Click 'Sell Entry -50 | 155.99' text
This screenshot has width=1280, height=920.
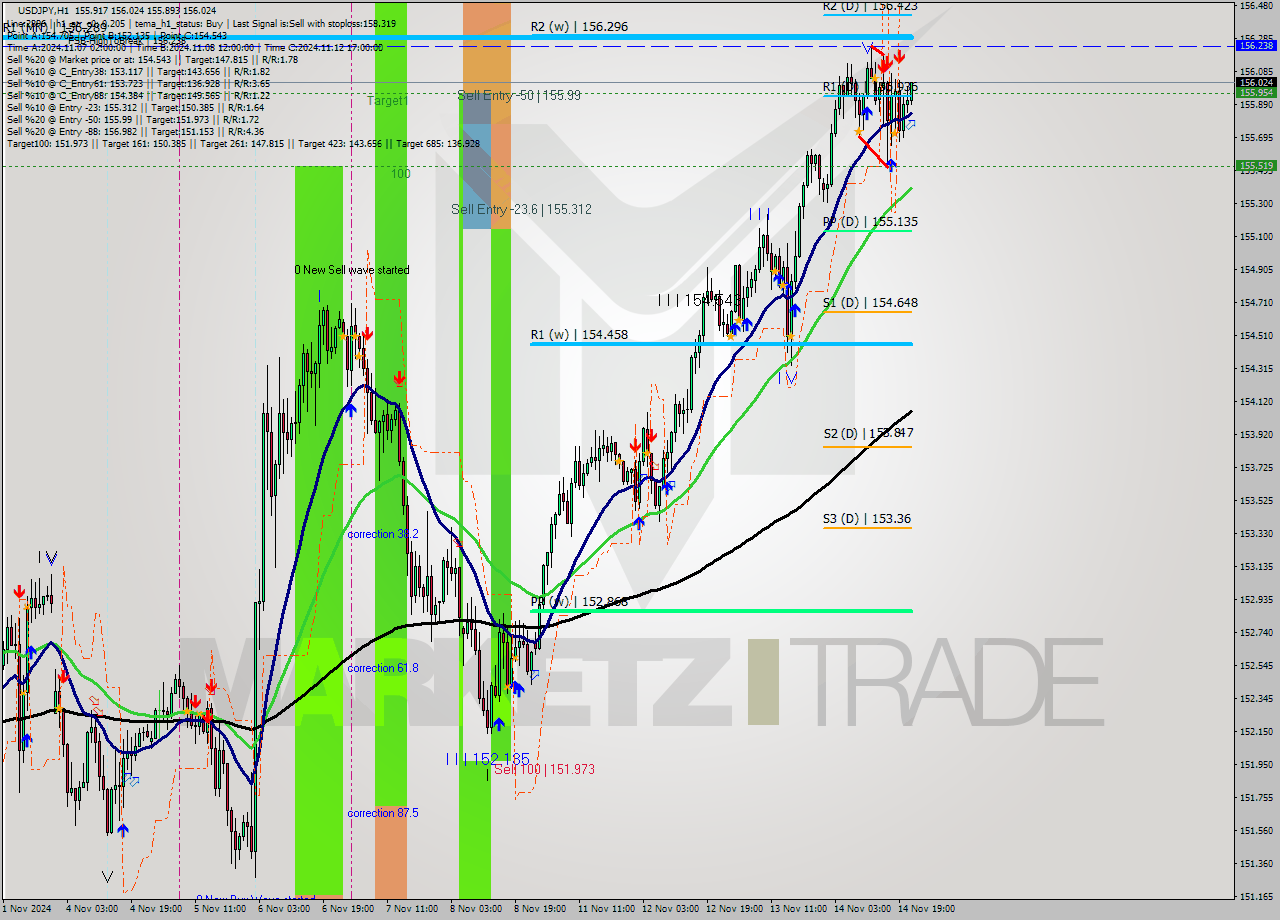519,95
